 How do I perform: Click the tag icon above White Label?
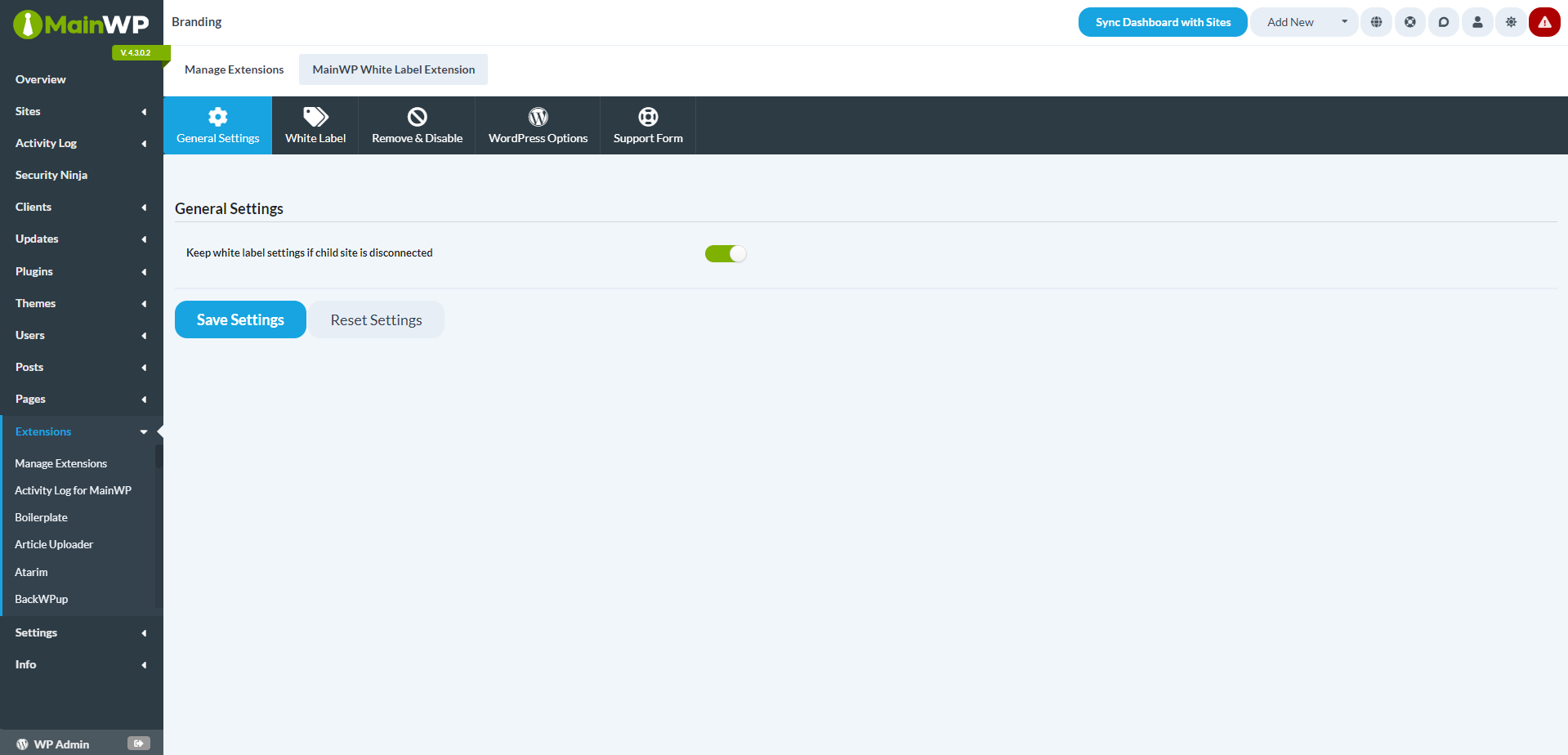tap(315, 117)
